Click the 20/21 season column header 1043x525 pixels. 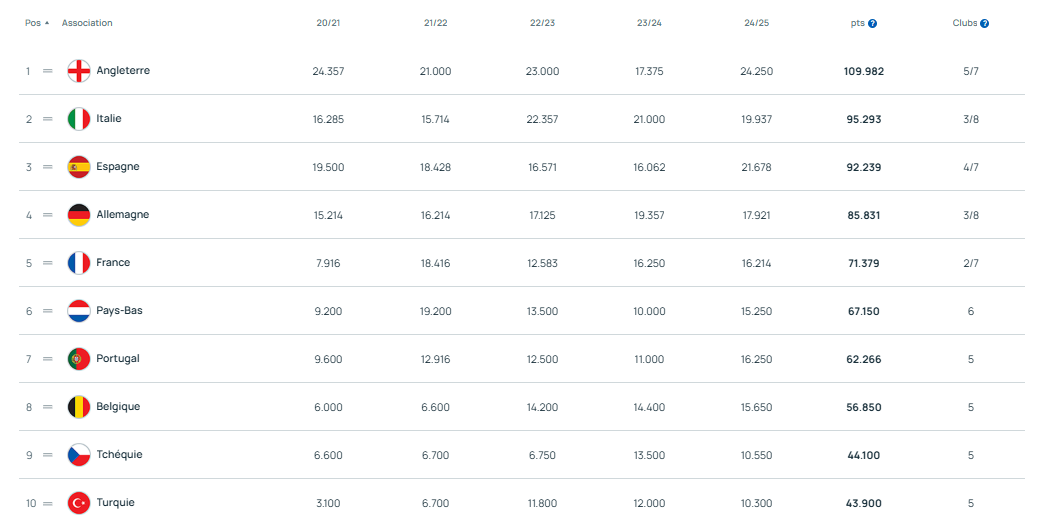pyautogui.click(x=328, y=23)
